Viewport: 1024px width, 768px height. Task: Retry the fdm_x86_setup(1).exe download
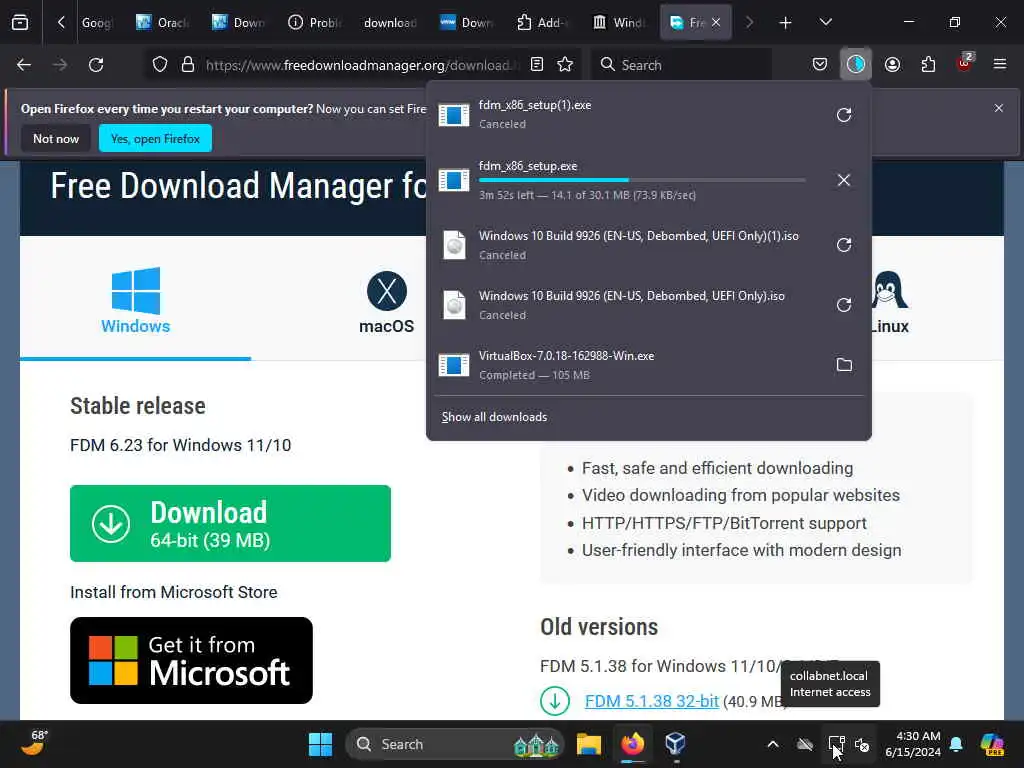pyautogui.click(x=844, y=115)
